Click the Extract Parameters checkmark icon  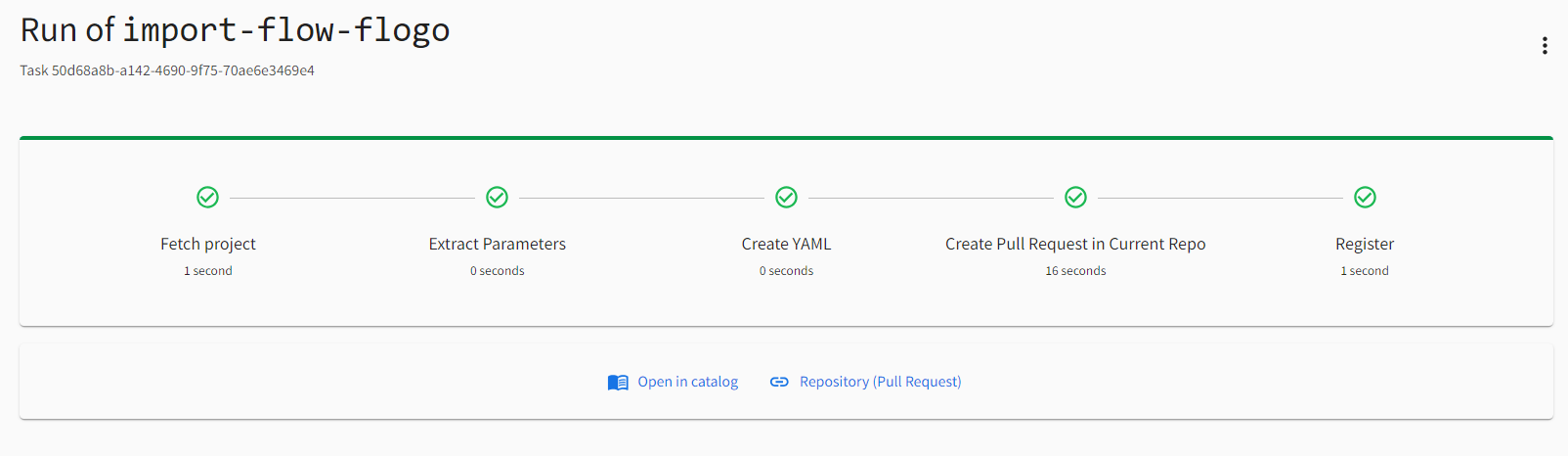[497, 198]
